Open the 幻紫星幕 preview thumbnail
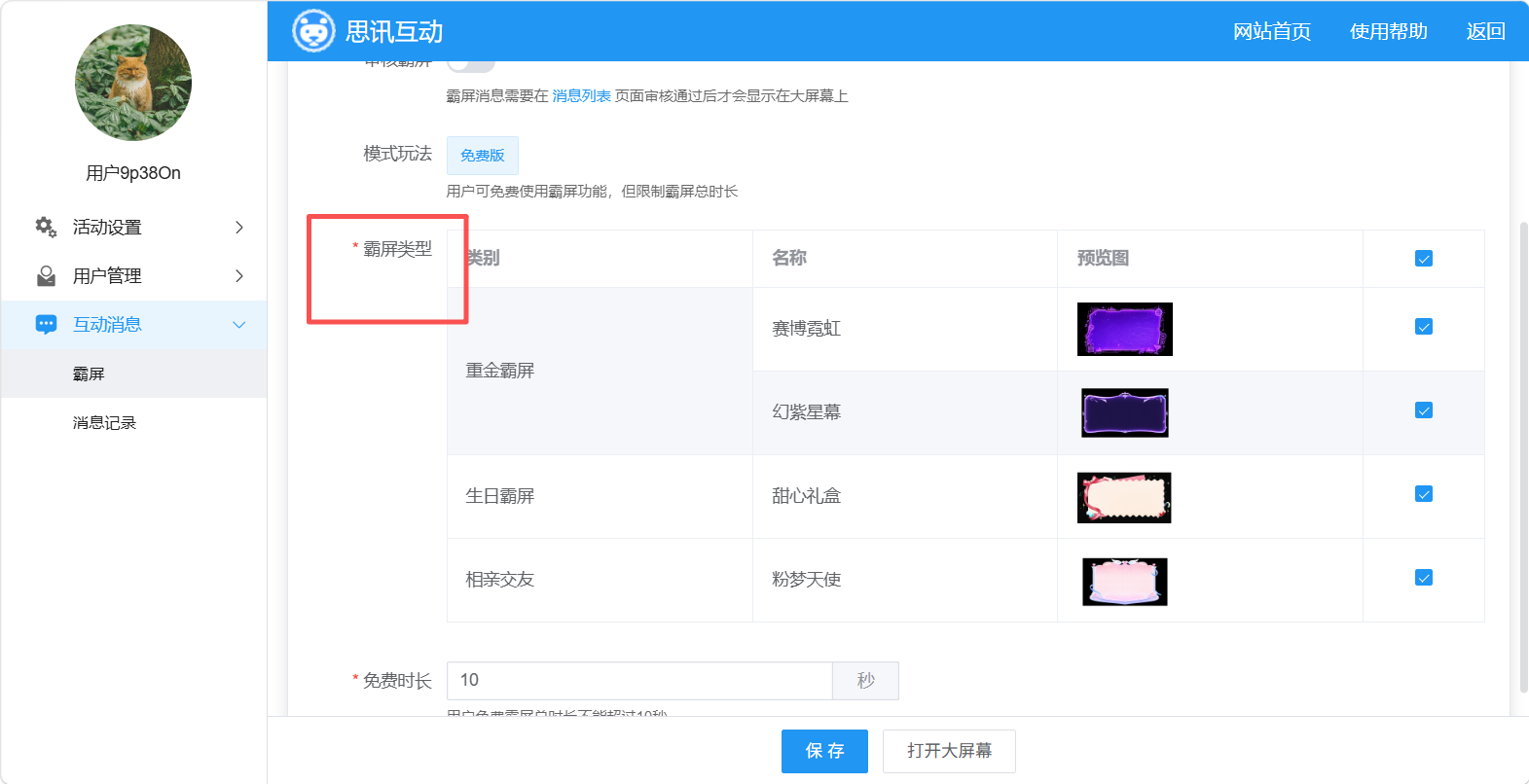 (x=1125, y=412)
